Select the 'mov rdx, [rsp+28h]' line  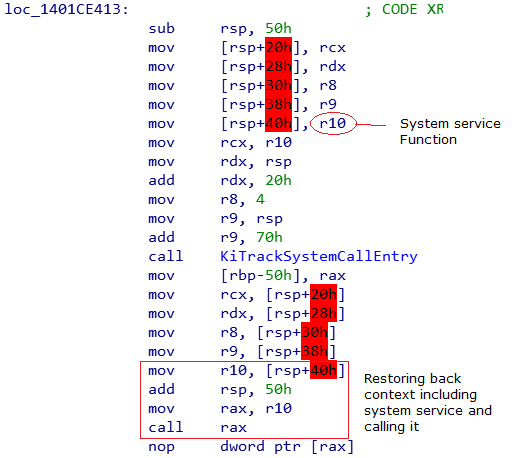click(x=247, y=314)
